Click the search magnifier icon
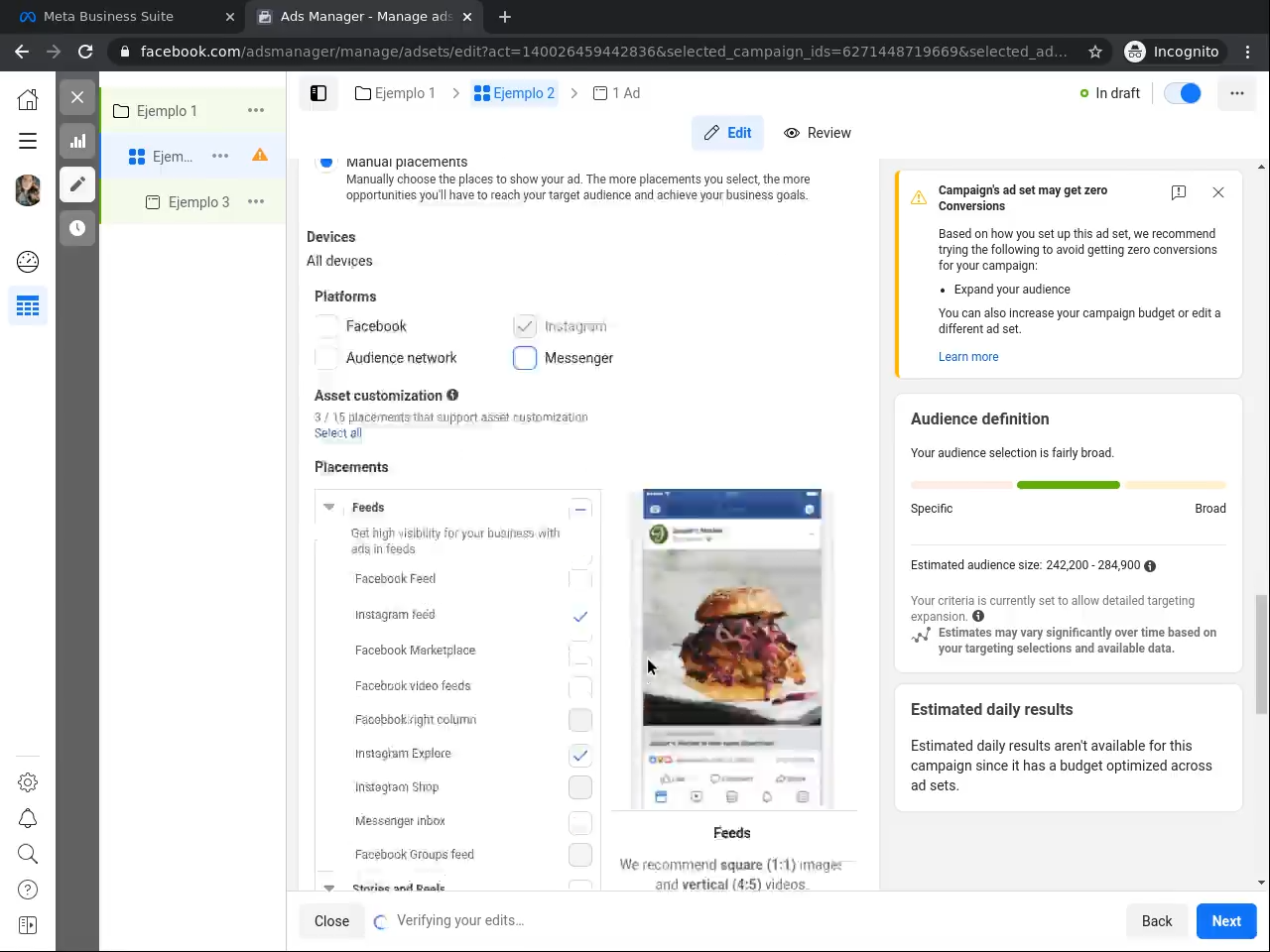The height and width of the screenshot is (952, 1270). pyautogui.click(x=28, y=854)
